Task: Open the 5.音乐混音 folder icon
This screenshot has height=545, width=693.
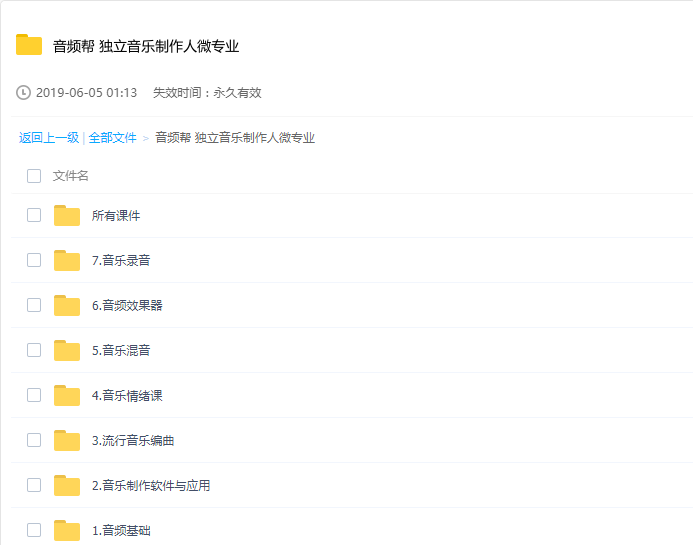Action: [x=67, y=351]
